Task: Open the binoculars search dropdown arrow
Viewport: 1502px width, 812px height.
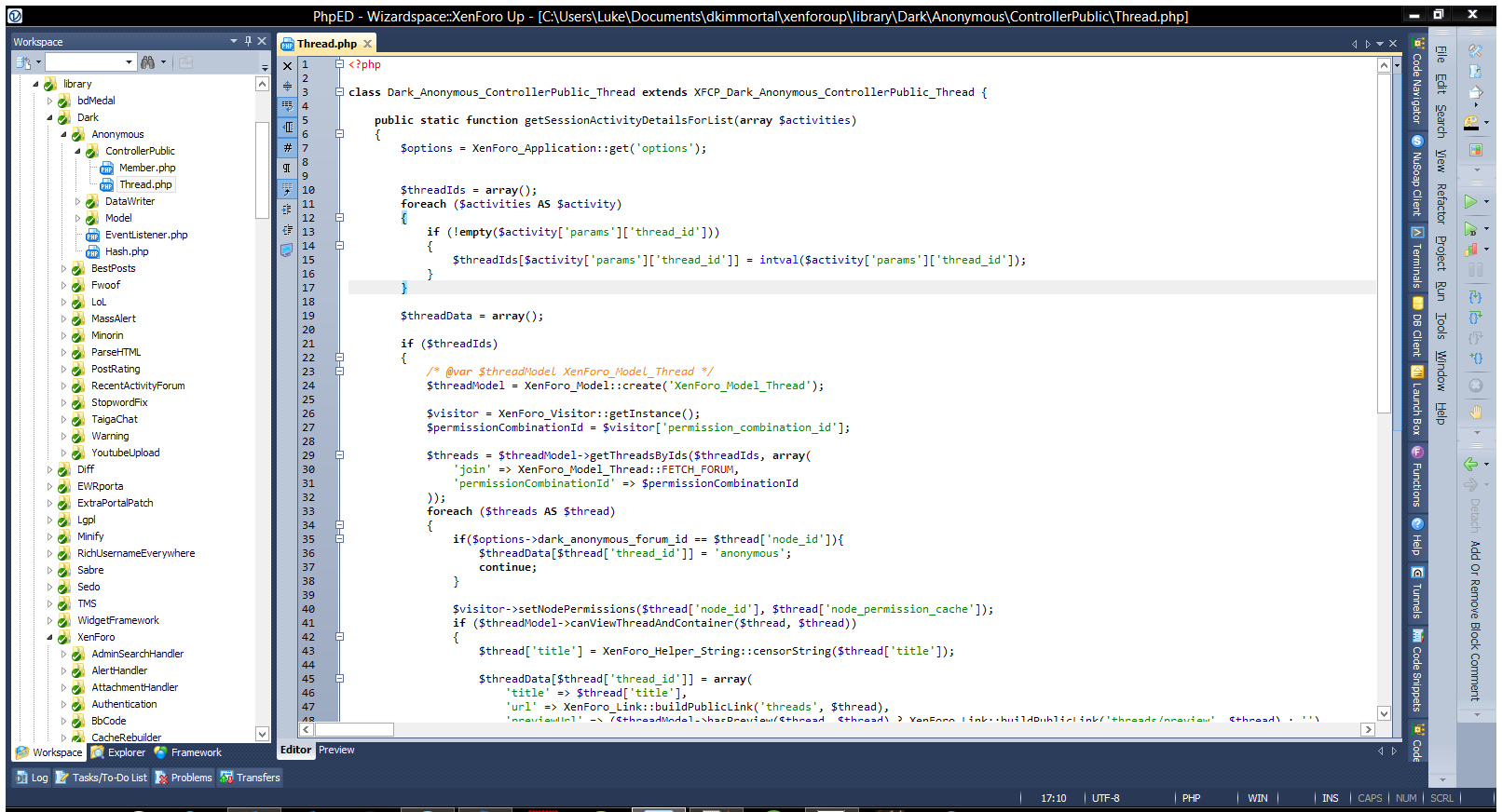Action: pos(163,62)
